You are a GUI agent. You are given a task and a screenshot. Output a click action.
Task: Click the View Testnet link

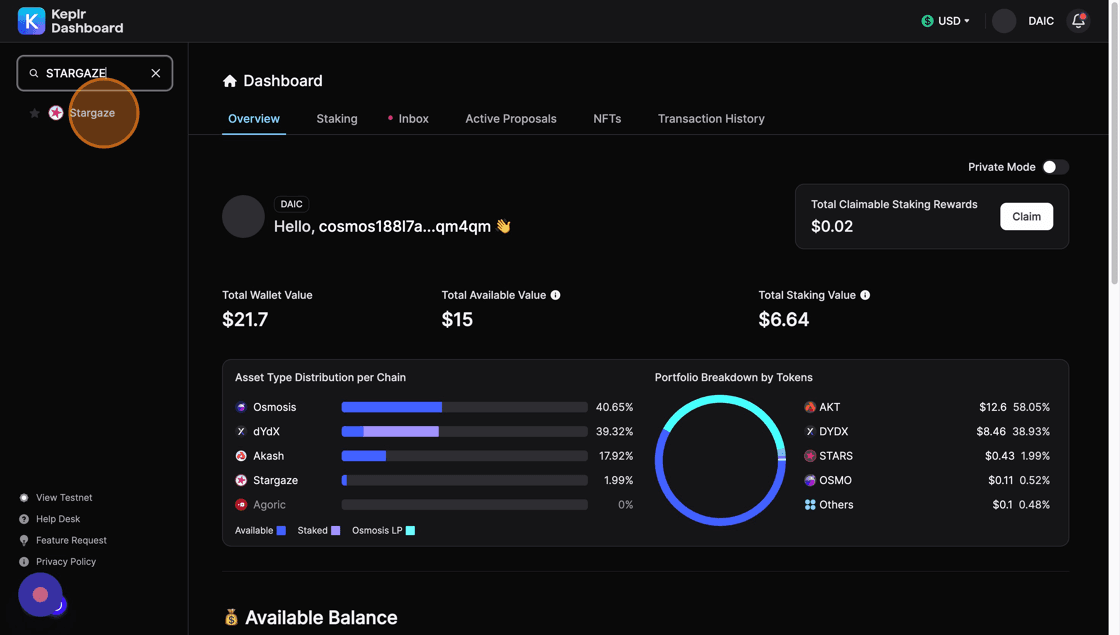click(x=63, y=497)
